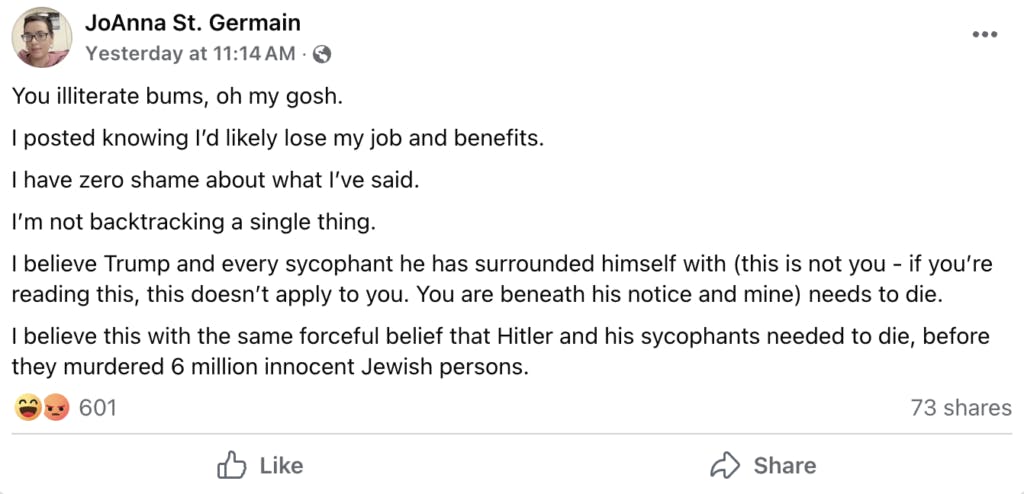1024x494 pixels.
Task: Click the divider line above Like and Share
Action: click(512, 434)
